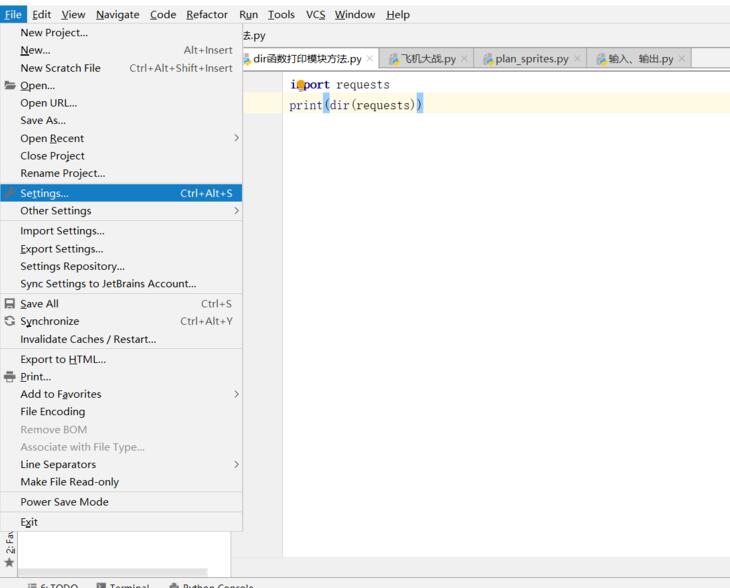Open the Tools menu

(281, 14)
